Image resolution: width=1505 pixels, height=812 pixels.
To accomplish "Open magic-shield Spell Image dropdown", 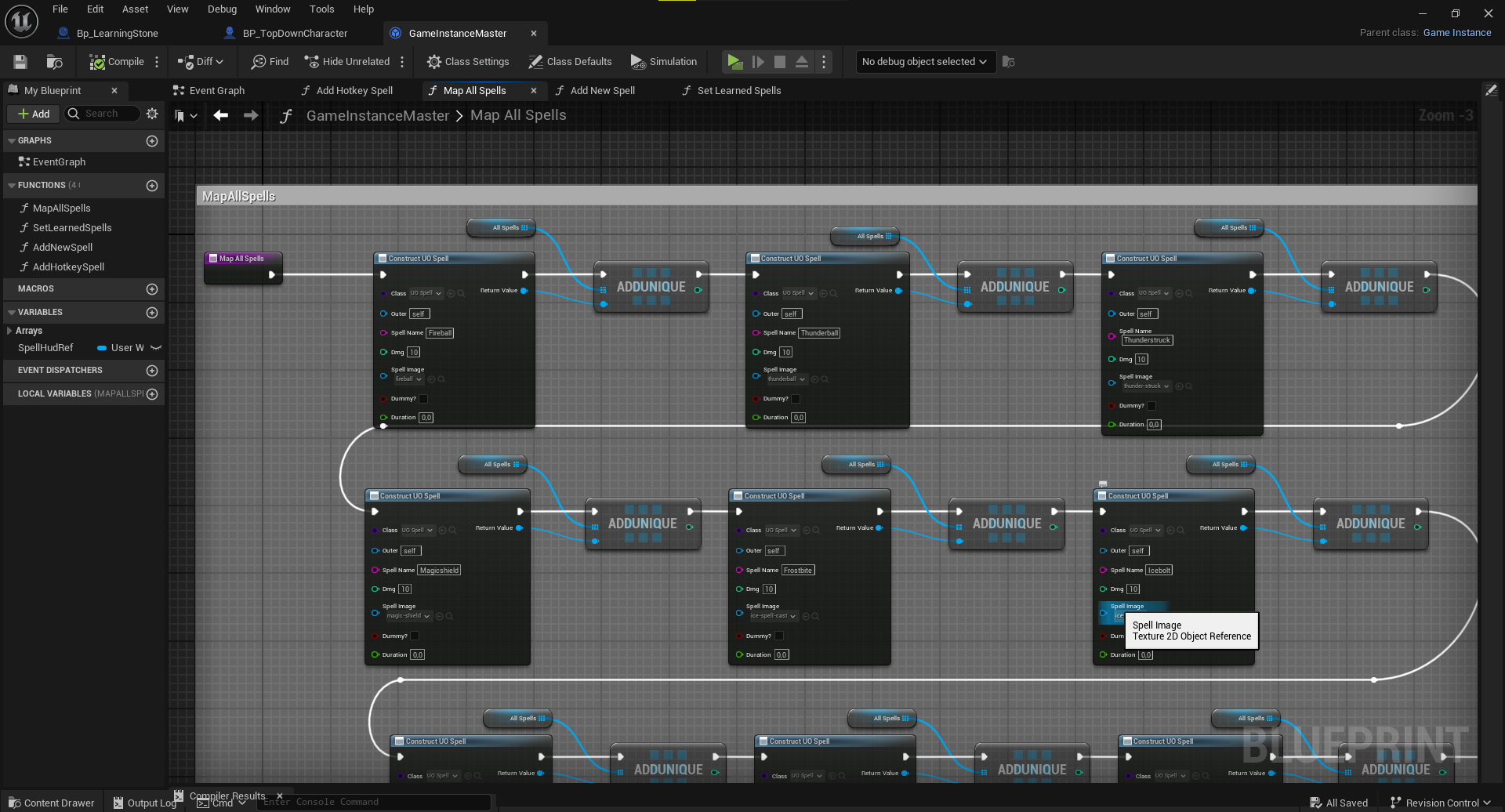I will (x=408, y=616).
